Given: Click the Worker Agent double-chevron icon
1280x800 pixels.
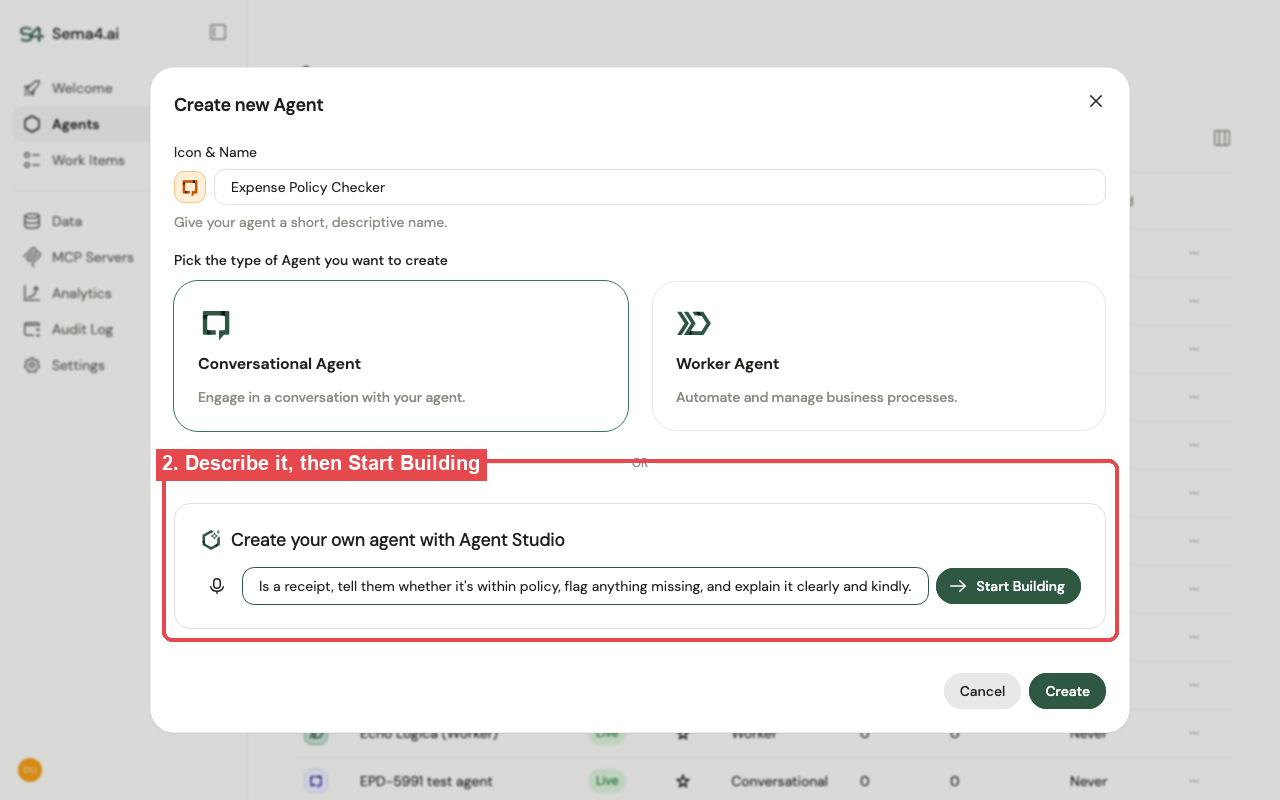Looking at the screenshot, I should [693, 323].
